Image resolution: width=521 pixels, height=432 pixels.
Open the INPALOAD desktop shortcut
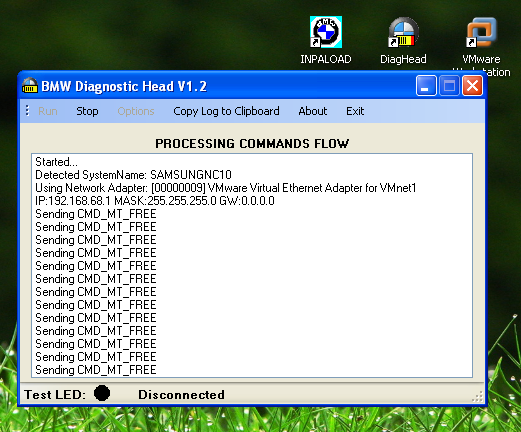point(326,40)
